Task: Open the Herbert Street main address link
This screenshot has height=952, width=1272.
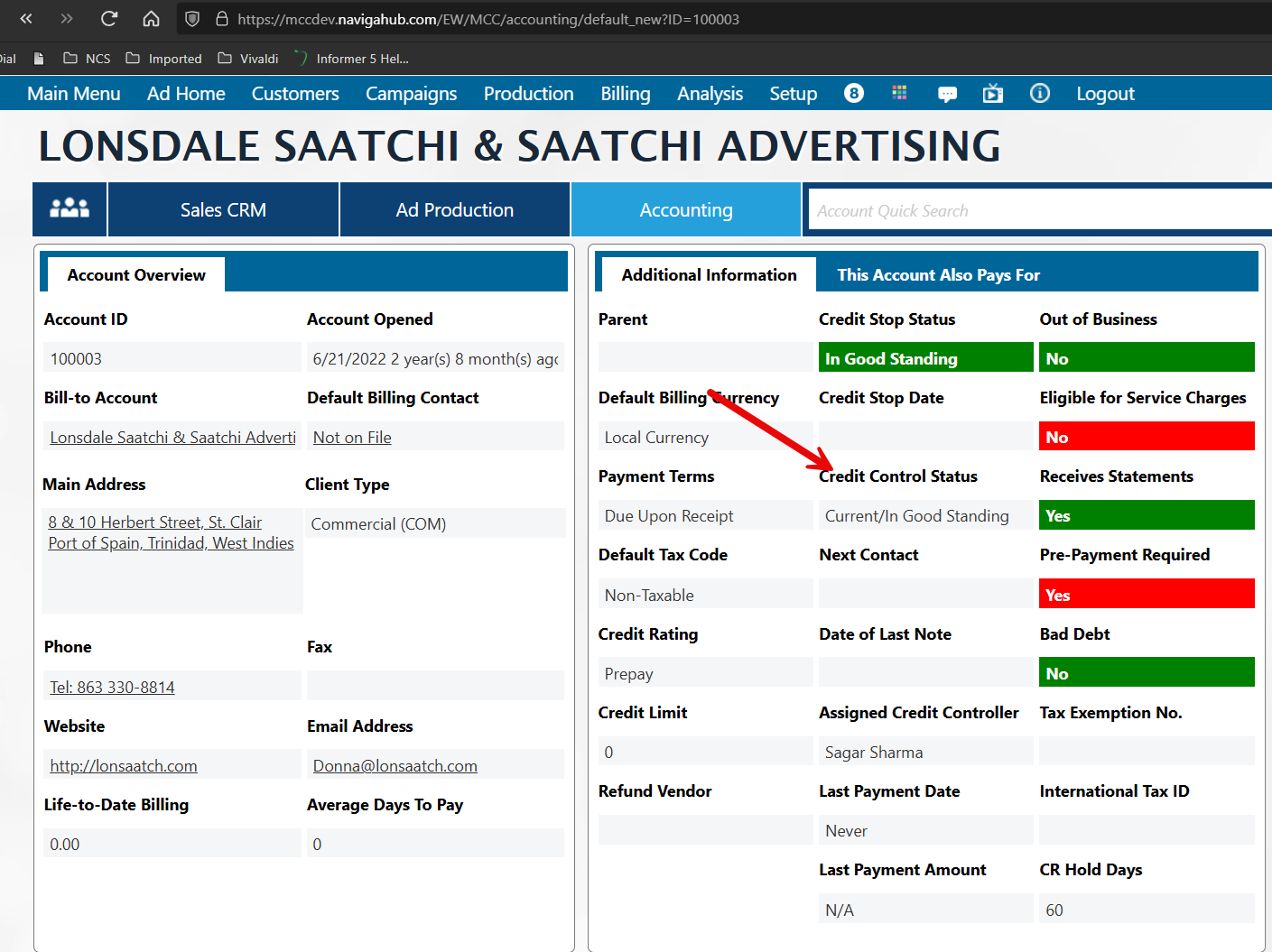Action: pyautogui.click(x=172, y=532)
